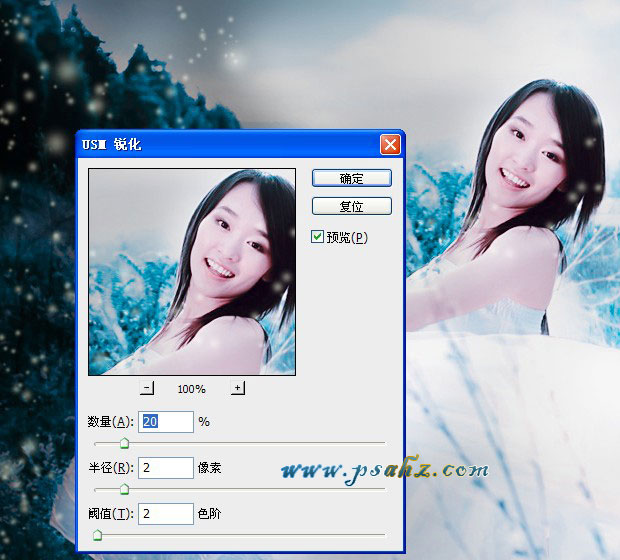The width and height of the screenshot is (620, 560).
Task: Focus the 半径 radius input field
Action: point(165,467)
